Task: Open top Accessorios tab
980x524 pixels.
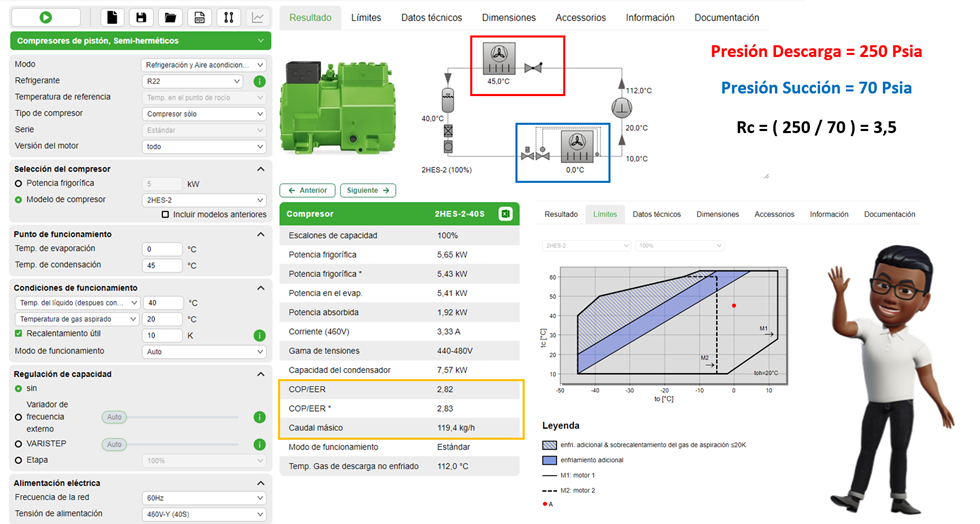Action: pyautogui.click(x=581, y=18)
